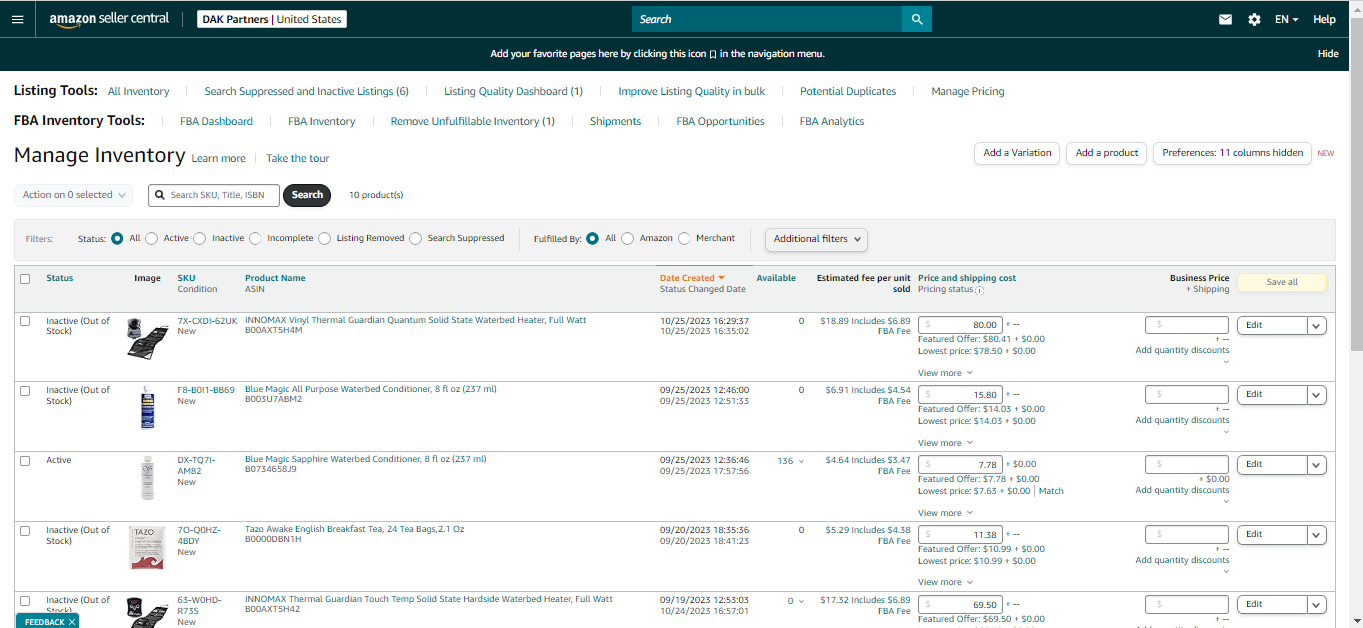The width and height of the screenshot is (1363, 628).
Task: Open the EN language dropdown
Action: [1286, 19]
